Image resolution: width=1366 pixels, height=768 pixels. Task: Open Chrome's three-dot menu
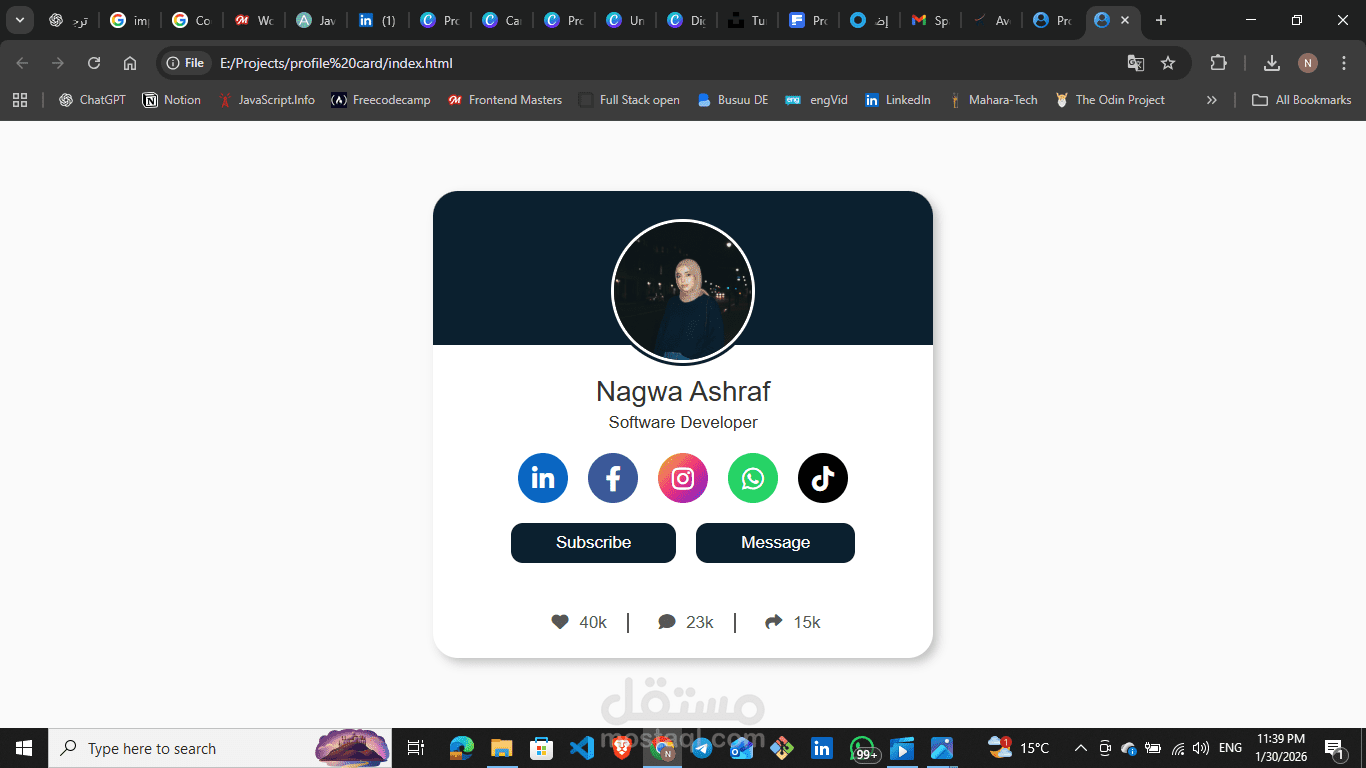[x=1344, y=62]
